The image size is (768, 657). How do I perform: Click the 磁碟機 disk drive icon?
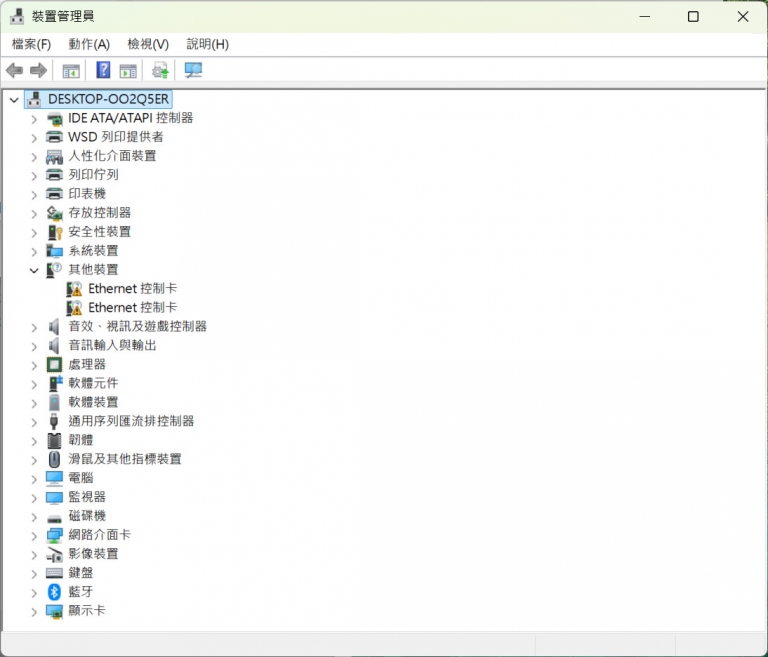tap(54, 518)
